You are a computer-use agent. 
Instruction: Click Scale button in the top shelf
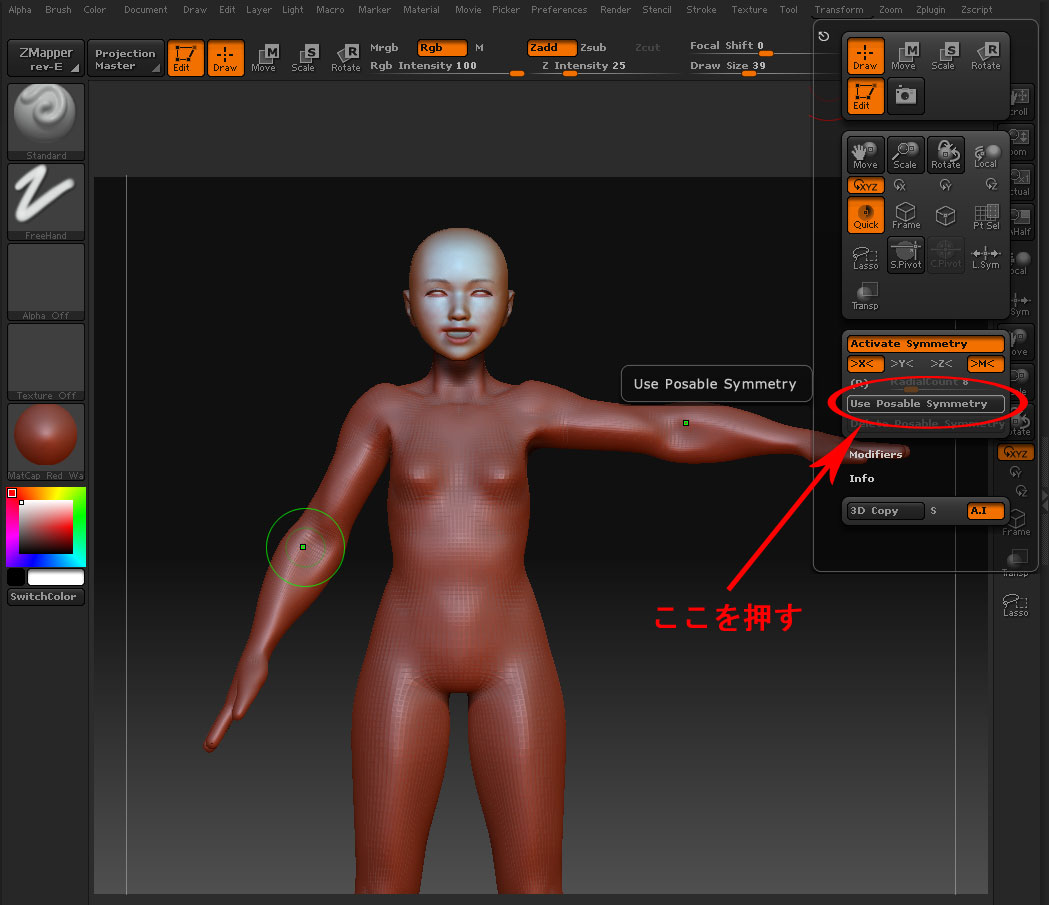click(x=304, y=58)
